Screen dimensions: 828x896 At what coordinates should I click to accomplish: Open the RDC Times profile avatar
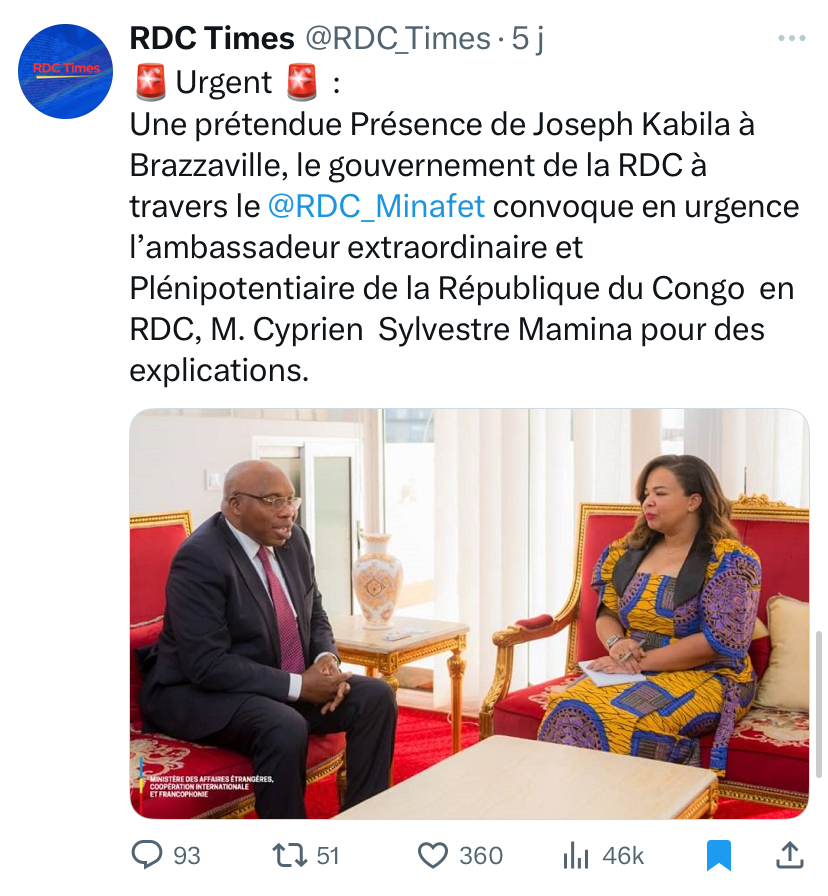66,71
